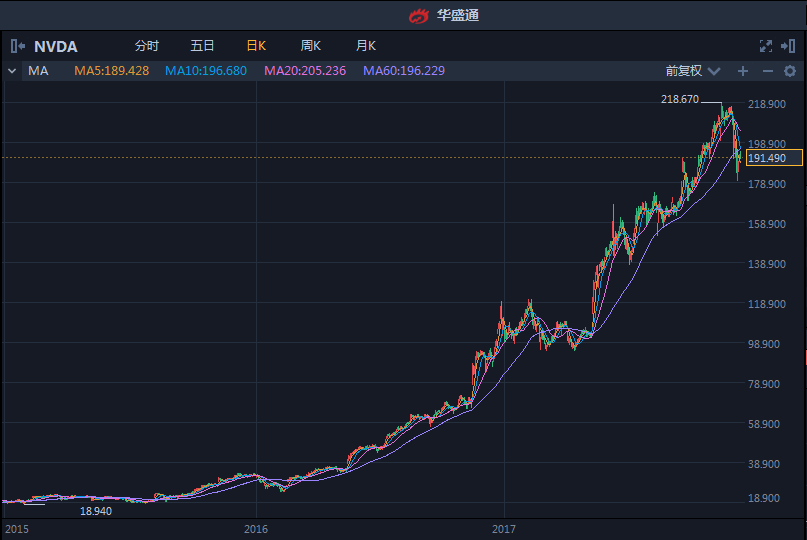
Task: Zoom out chart with minus icon
Action: click(767, 71)
